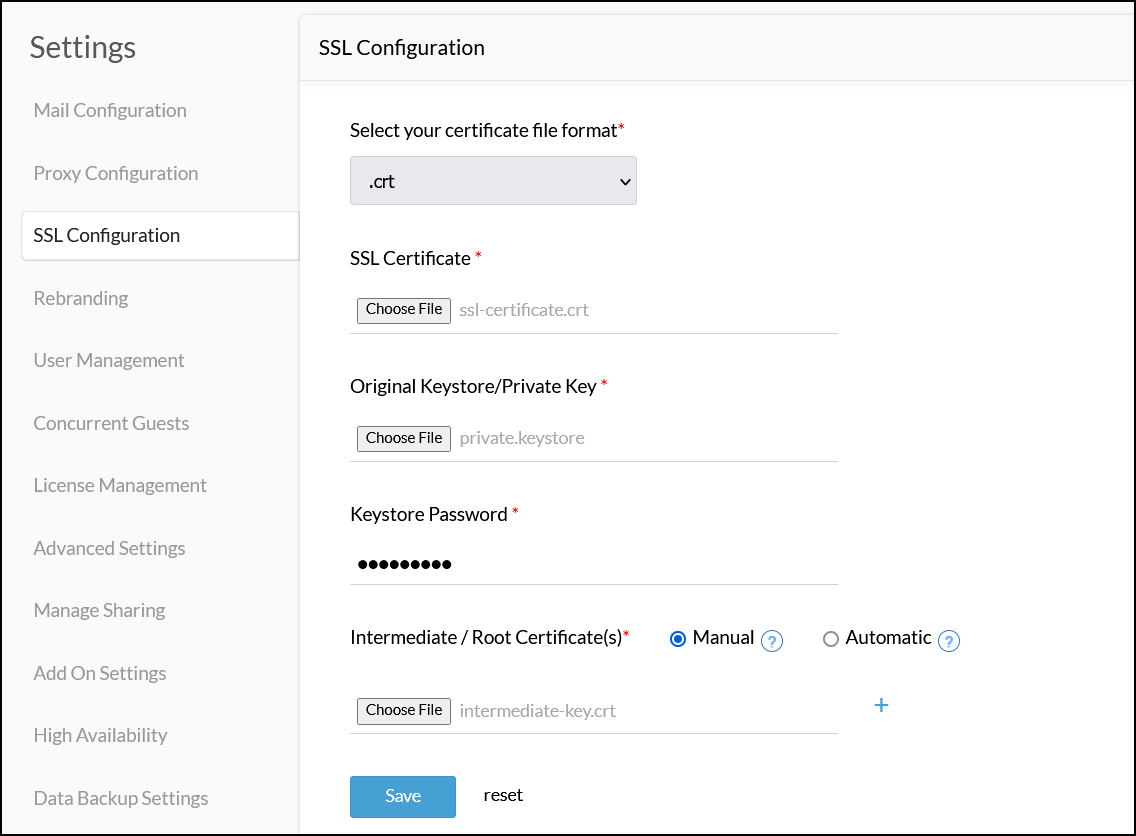Choose File for Original Keystore/Private Key
Viewport: 1136px width, 836px height.
point(404,438)
